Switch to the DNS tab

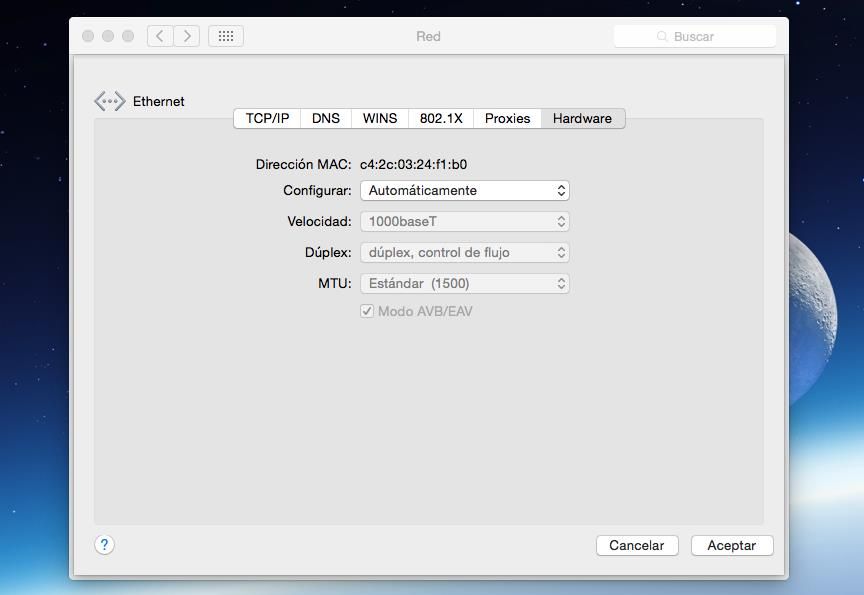(326, 118)
